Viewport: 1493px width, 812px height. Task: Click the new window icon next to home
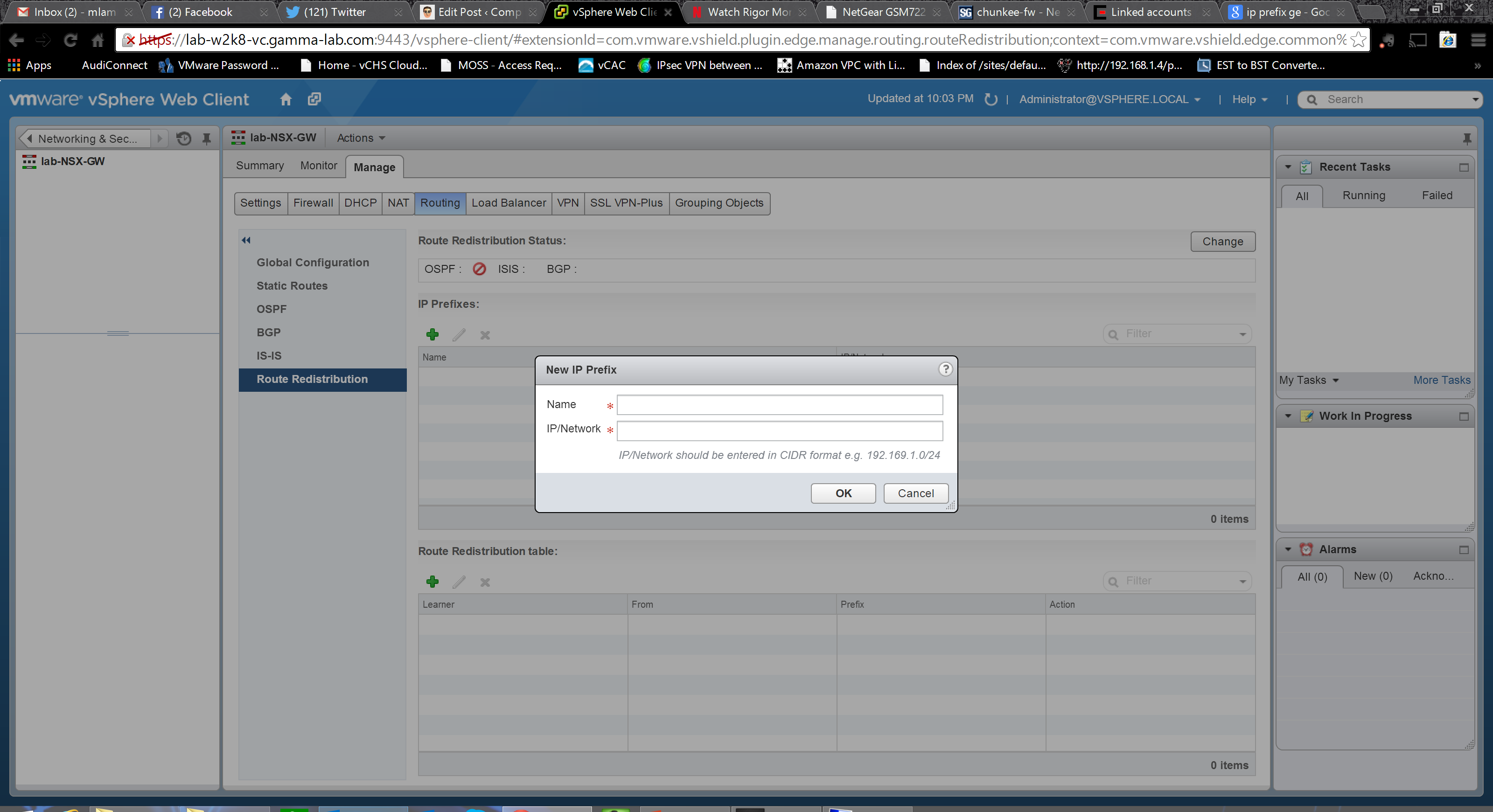point(314,99)
